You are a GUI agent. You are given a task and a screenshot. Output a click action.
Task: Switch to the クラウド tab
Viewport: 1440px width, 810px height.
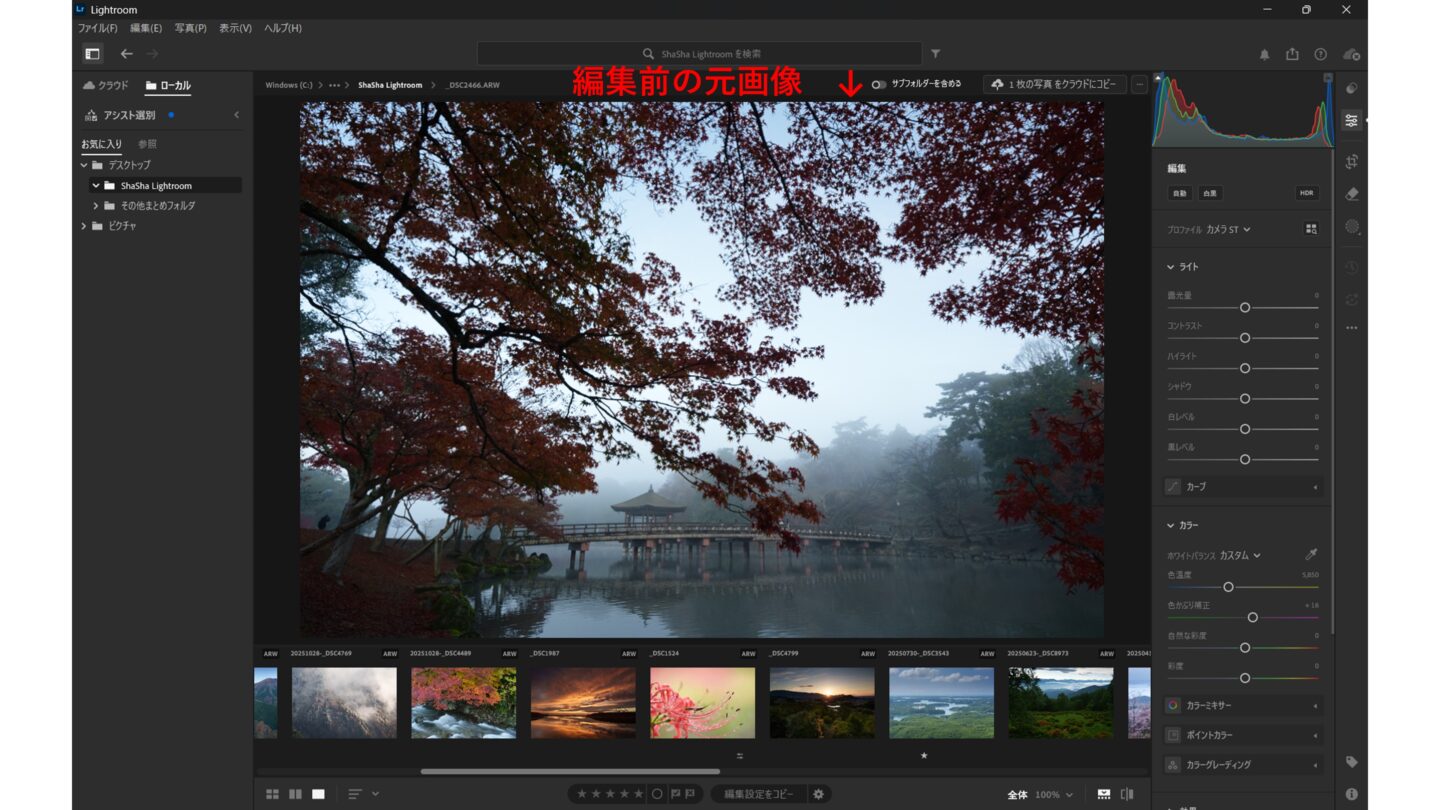[x=106, y=86]
